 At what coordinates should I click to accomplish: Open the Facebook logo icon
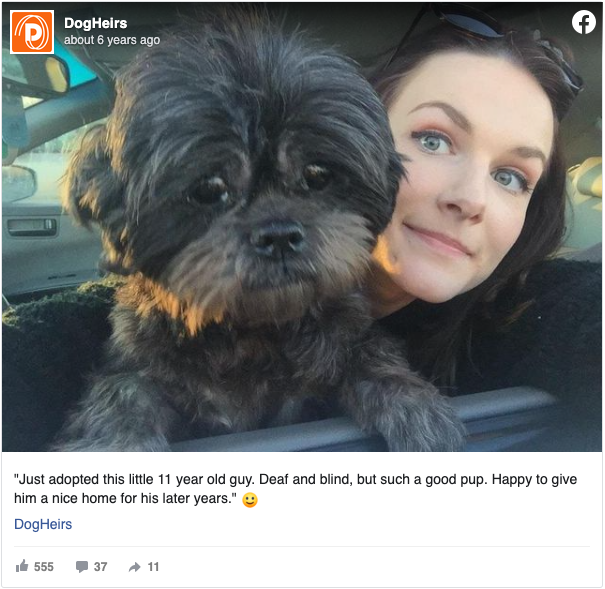[583, 22]
